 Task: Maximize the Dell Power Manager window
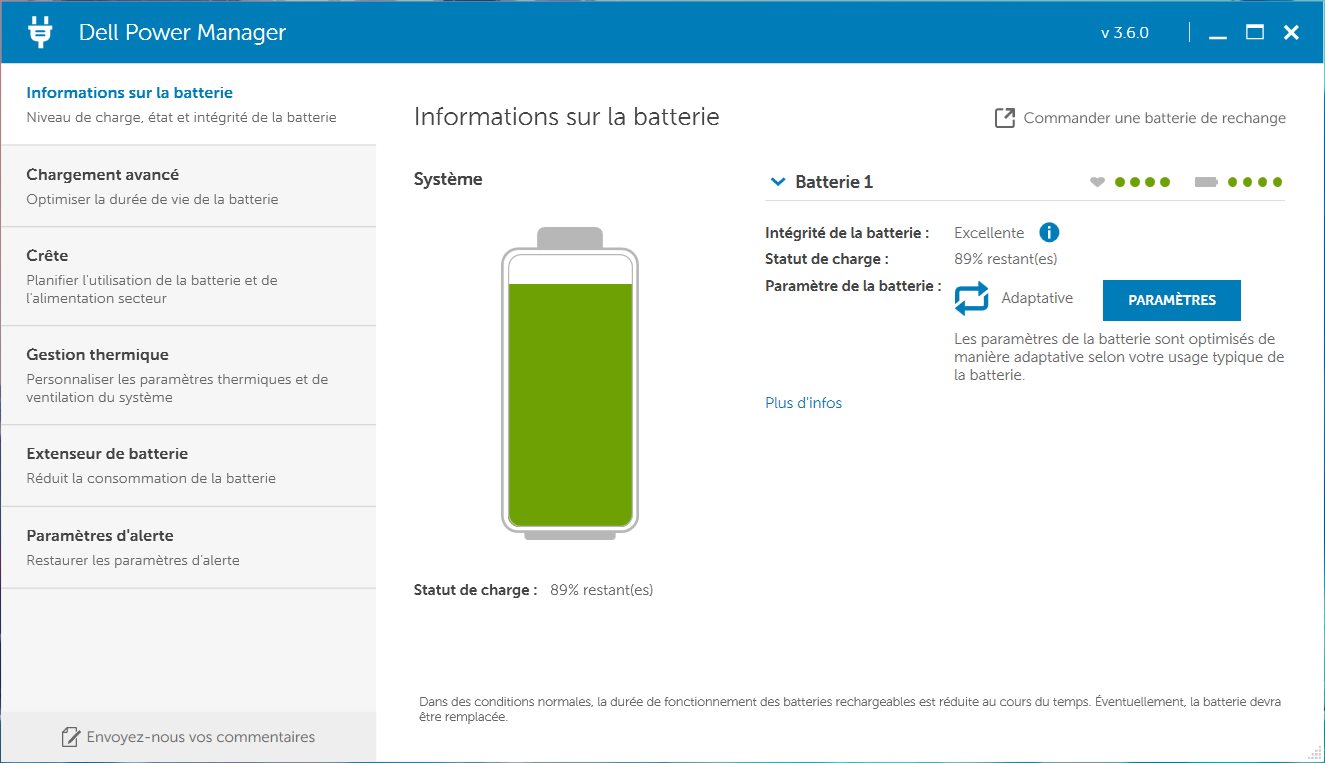(x=1254, y=32)
